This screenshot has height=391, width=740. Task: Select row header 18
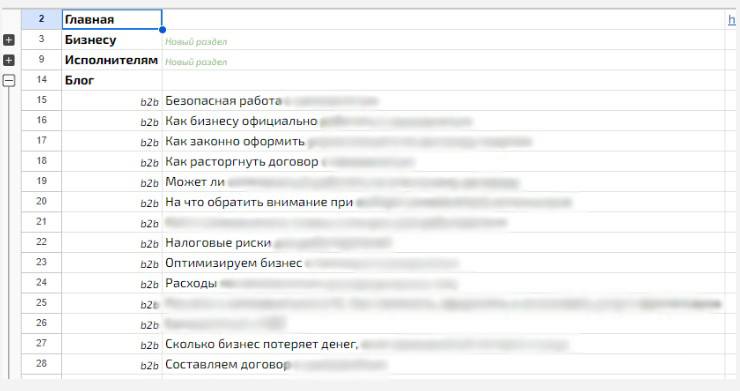pyautogui.click(x=42, y=162)
